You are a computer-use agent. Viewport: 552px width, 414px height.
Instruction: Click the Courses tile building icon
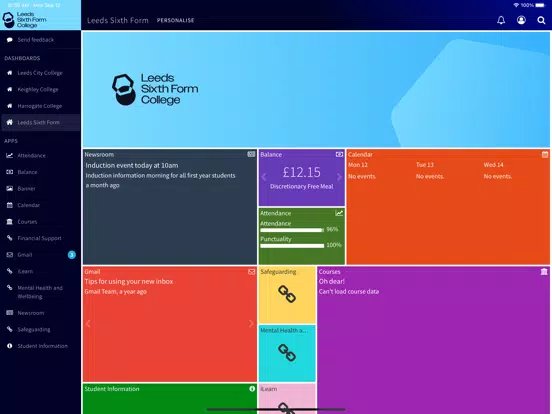pyautogui.click(x=544, y=271)
